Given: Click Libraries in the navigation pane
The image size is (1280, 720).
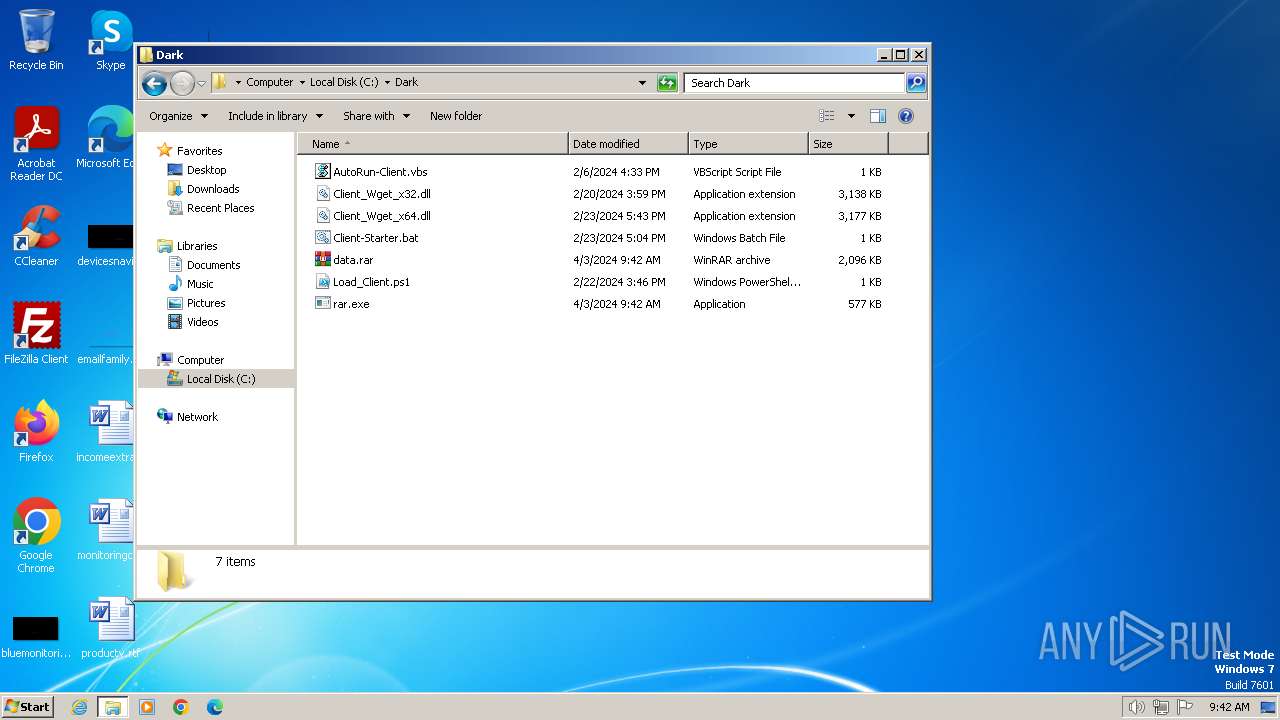Looking at the screenshot, I should pos(197,246).
